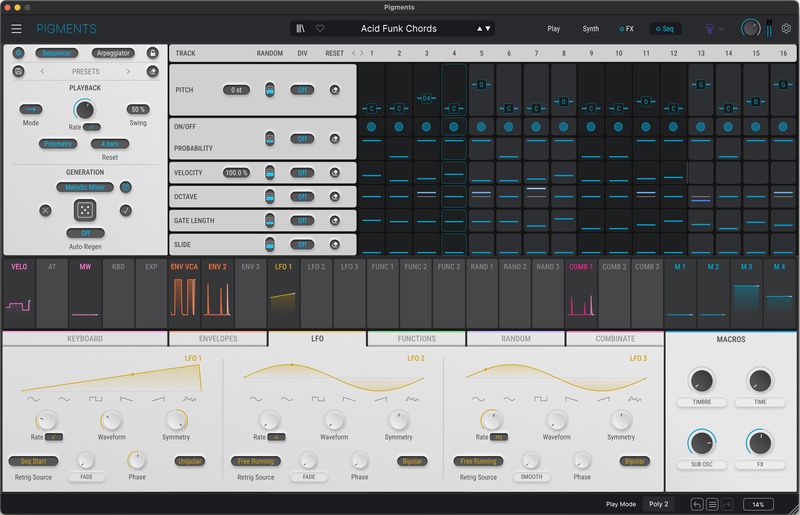
Task: Select the Arpeggiator mode button
Action: point(113,53)
